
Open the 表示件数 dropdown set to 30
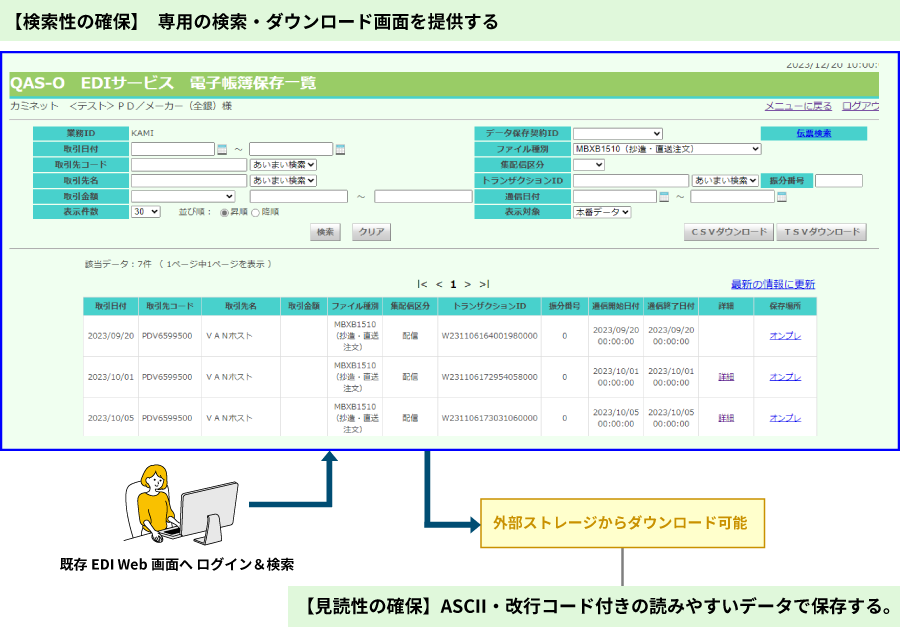[x=144, y=211]
